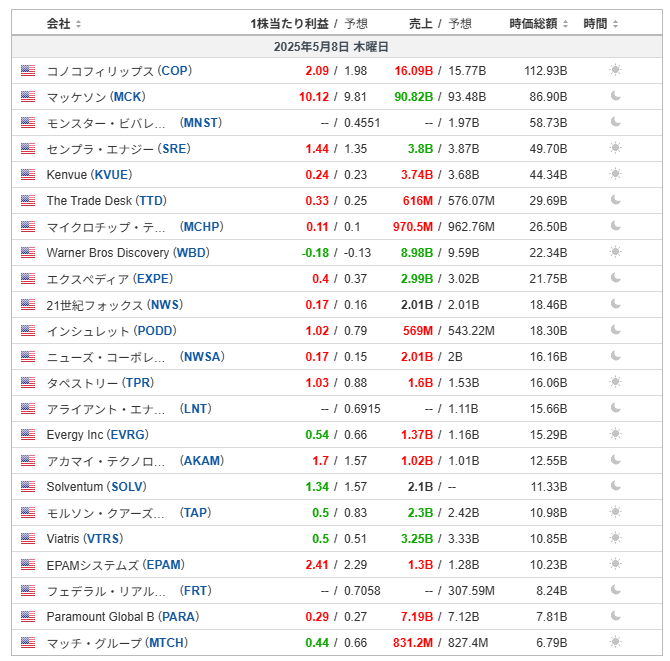Viewport: 670px width, 661px height.
Task: Click the moon icon in AKAM row
Action: pyautogui.click(x=615, y=460)
